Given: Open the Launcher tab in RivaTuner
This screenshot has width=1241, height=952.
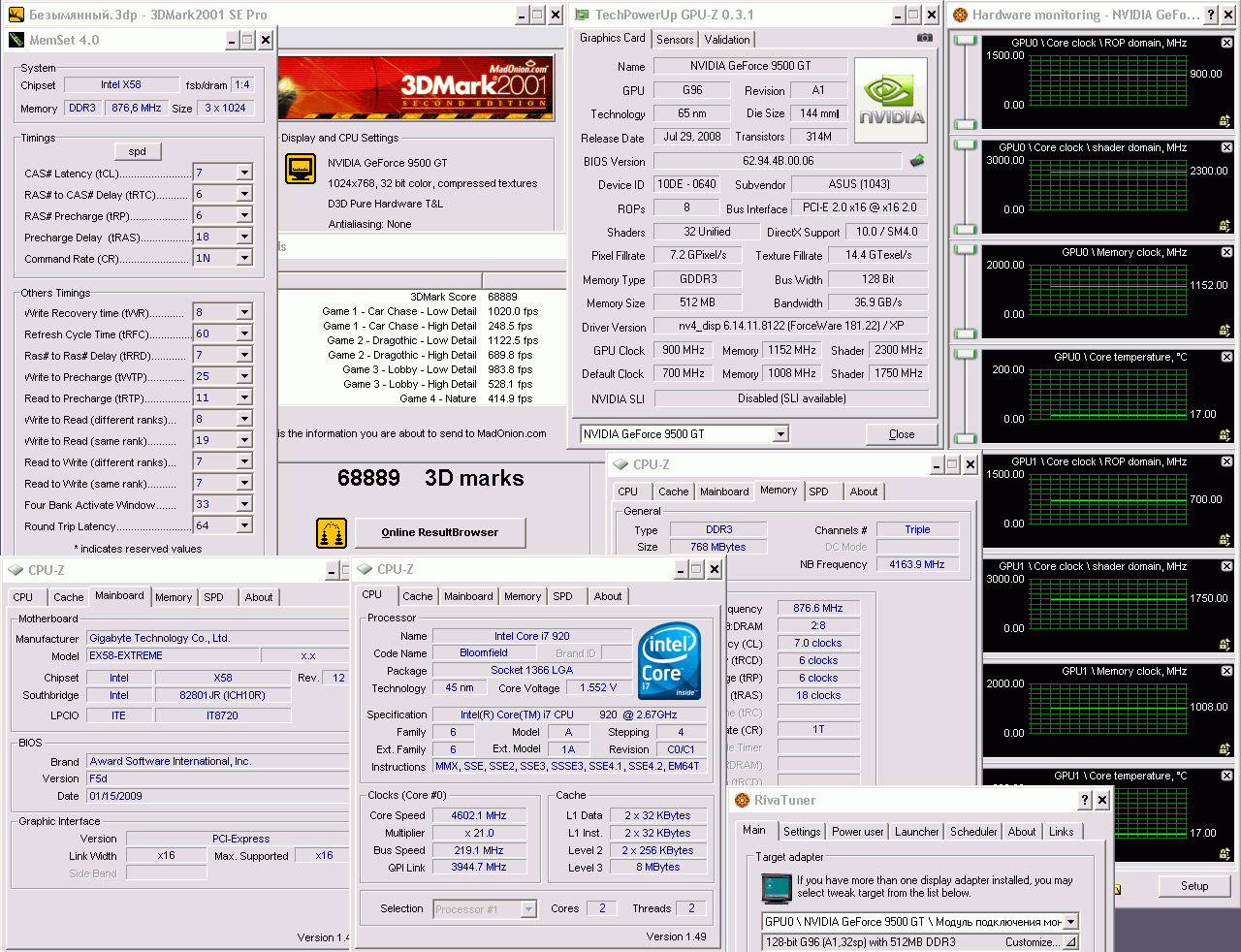Looking at the screenshot, I should pyautogui.click(x=917, y=832).
